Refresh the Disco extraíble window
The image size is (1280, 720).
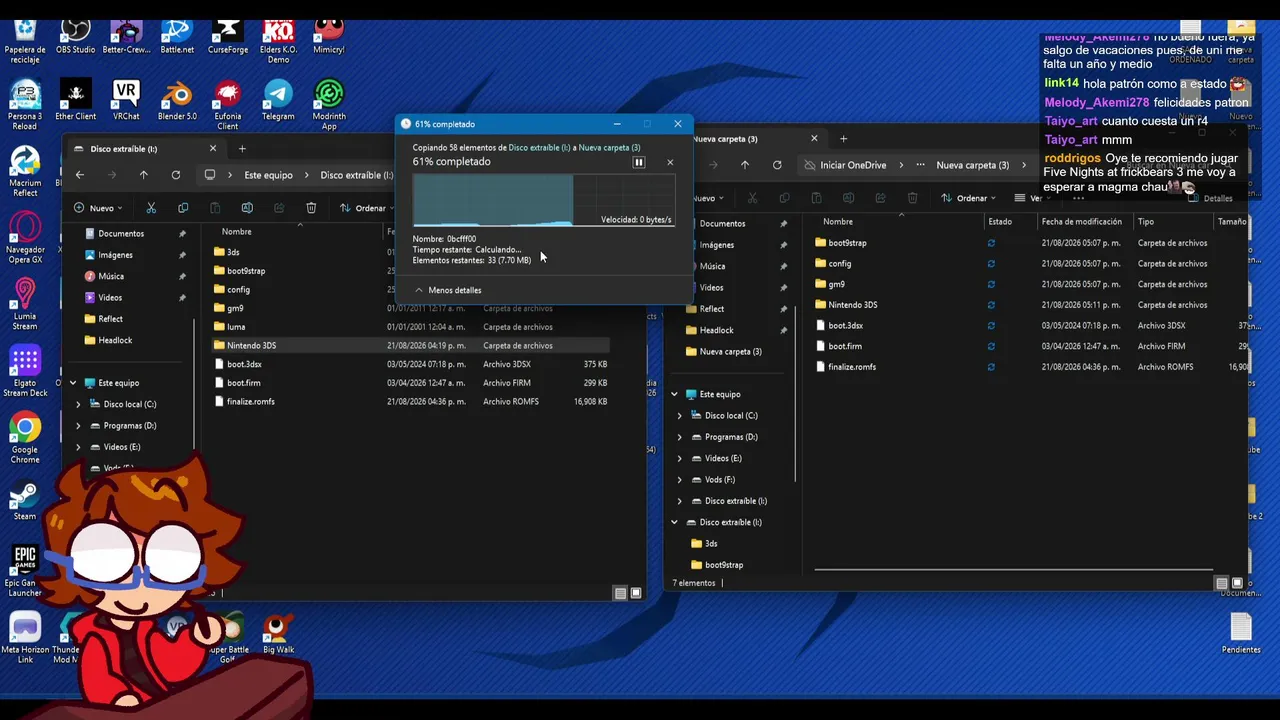point(176,175)
